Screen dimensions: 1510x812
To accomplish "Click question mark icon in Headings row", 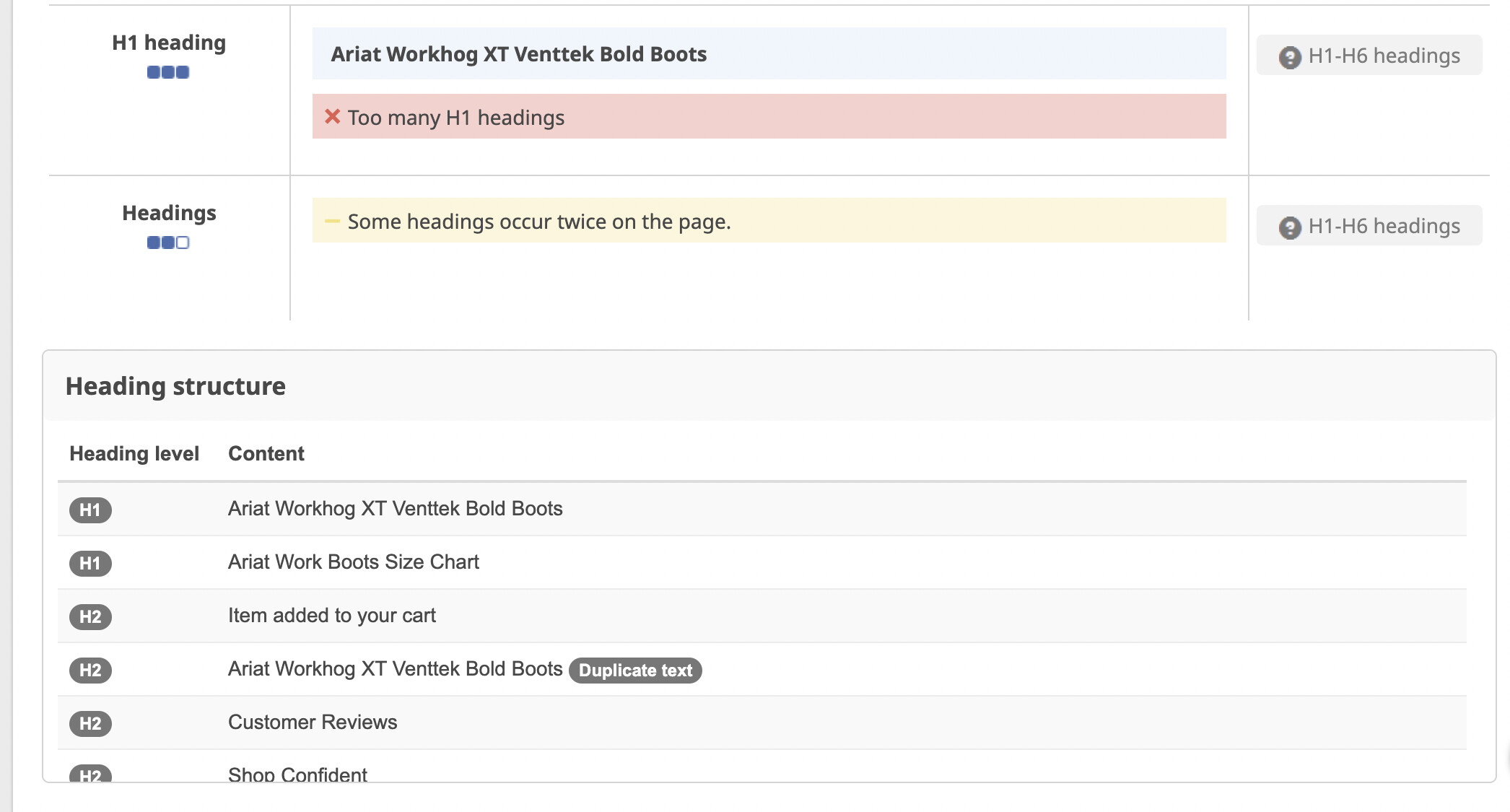I will [x=1290, y=227].
